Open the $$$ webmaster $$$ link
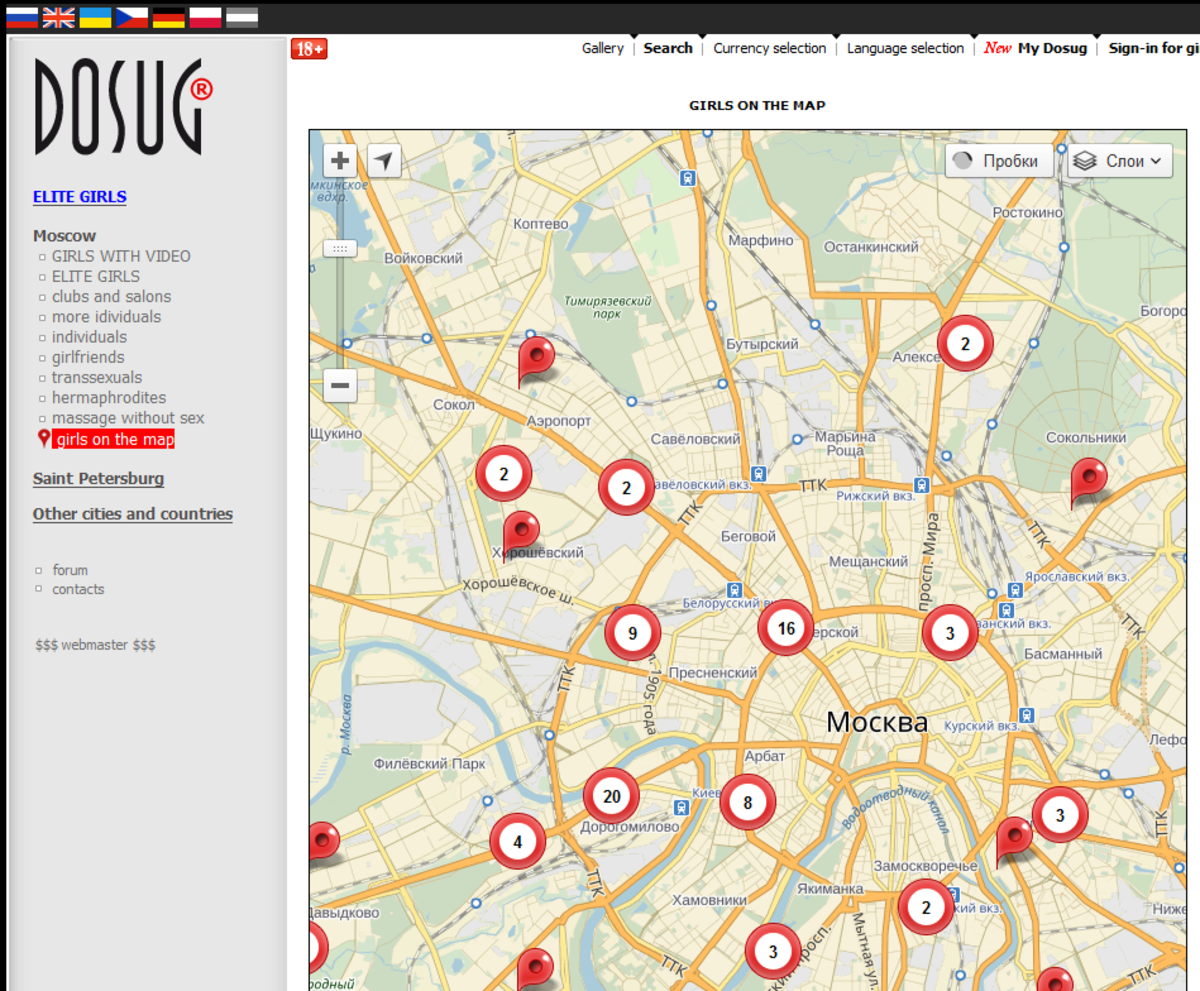 [x=95, y=645]
